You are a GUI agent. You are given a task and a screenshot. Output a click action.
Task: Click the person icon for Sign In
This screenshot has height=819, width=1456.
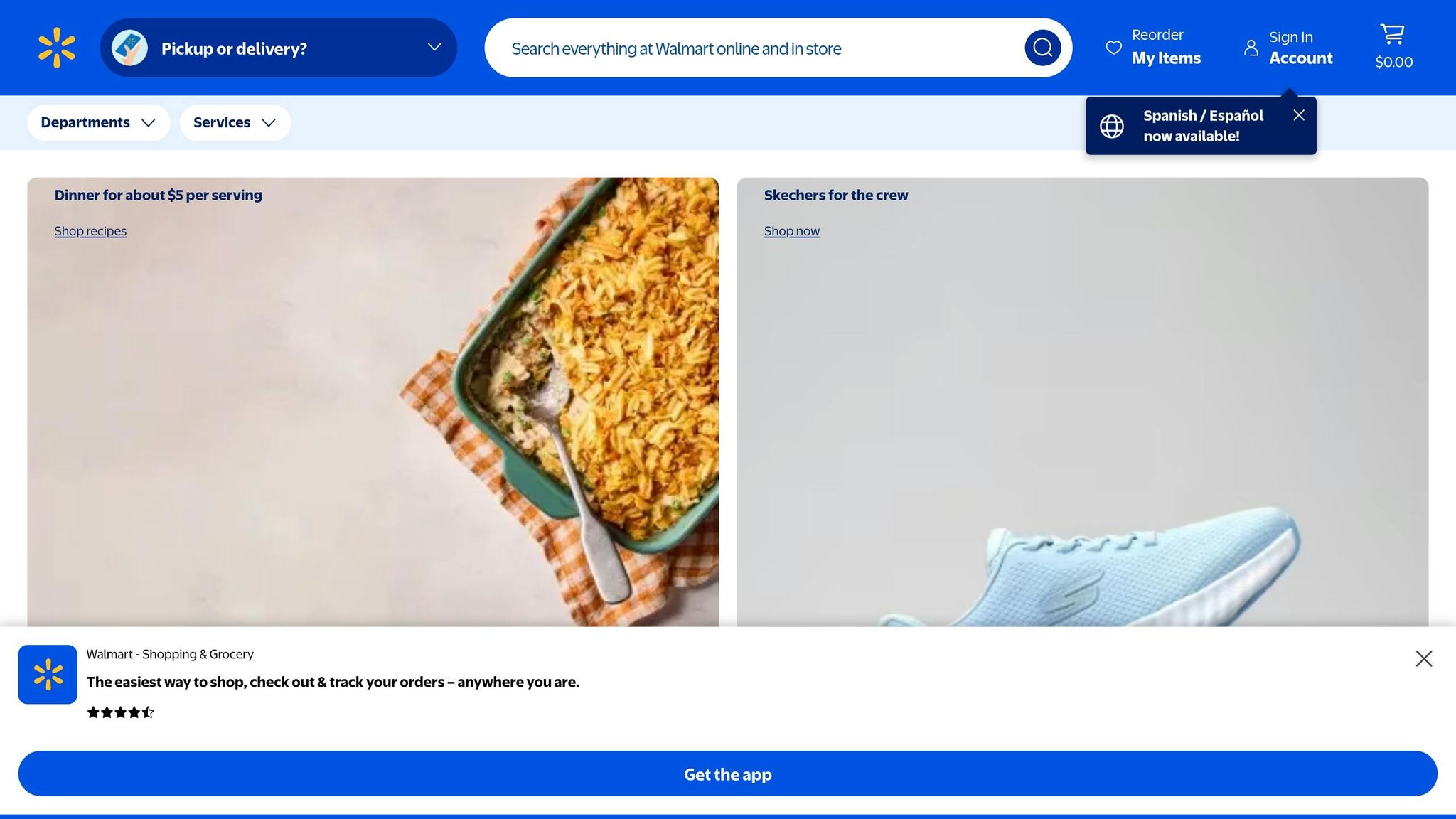tap(1251, 48)
